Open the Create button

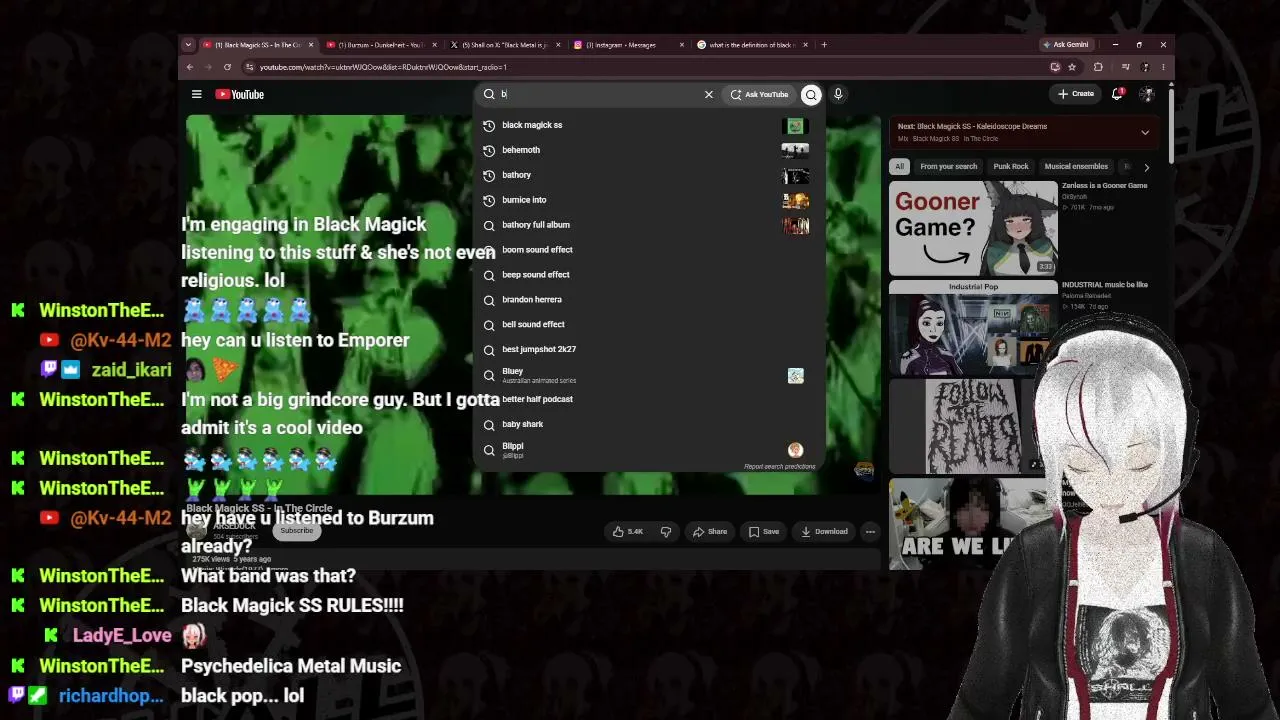[1076, 94]
